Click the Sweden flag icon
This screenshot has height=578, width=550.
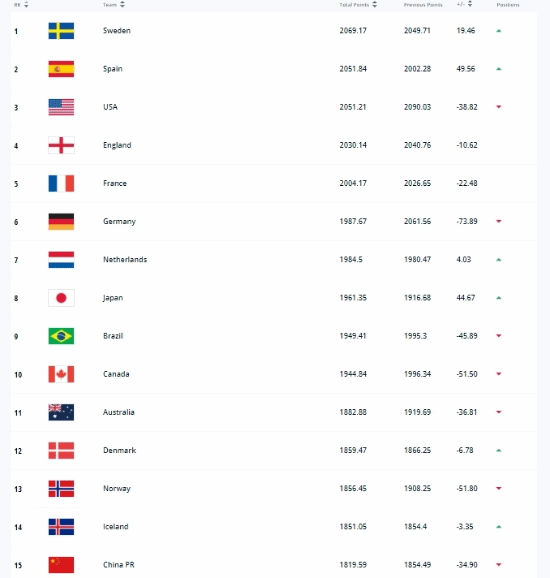click(x=61, y=31)
